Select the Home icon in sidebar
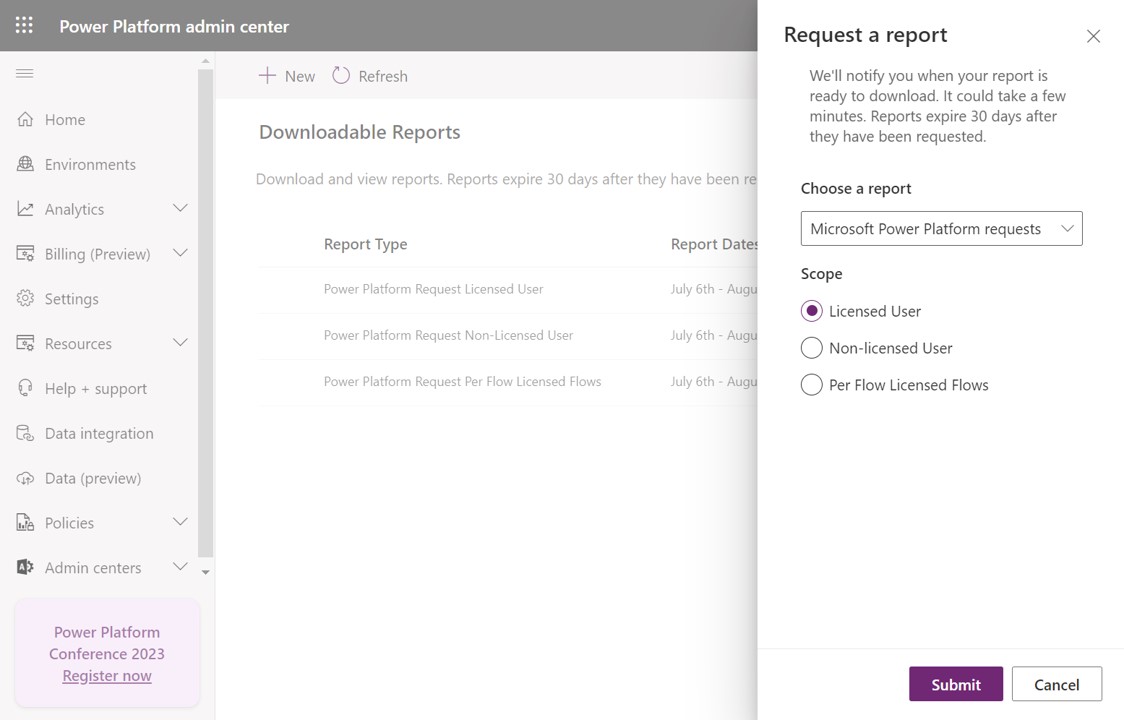1124x720 pixels. click(24, 119)
